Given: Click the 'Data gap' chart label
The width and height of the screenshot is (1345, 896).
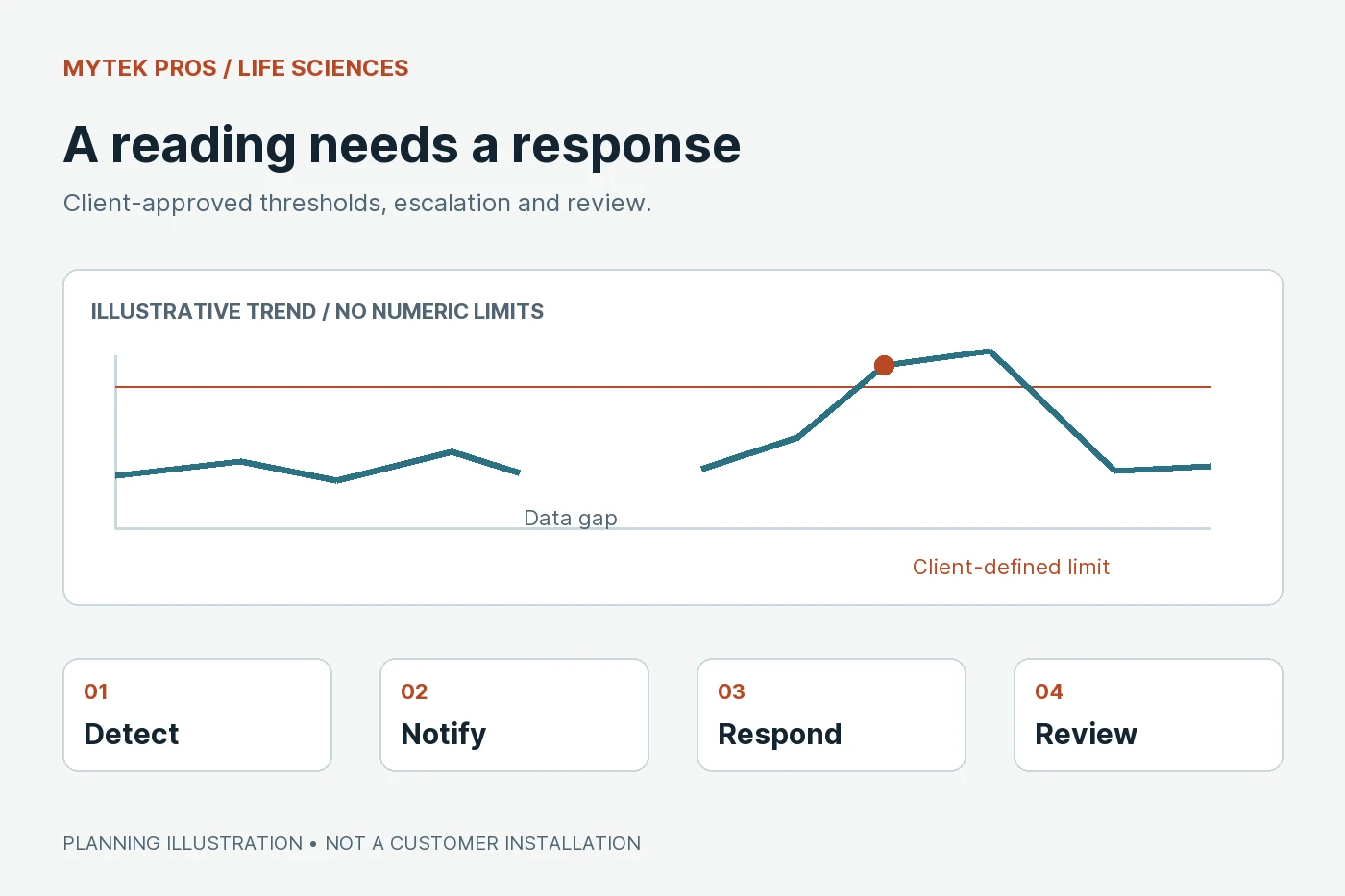Looking at the screenshot, I should point(571,519).
